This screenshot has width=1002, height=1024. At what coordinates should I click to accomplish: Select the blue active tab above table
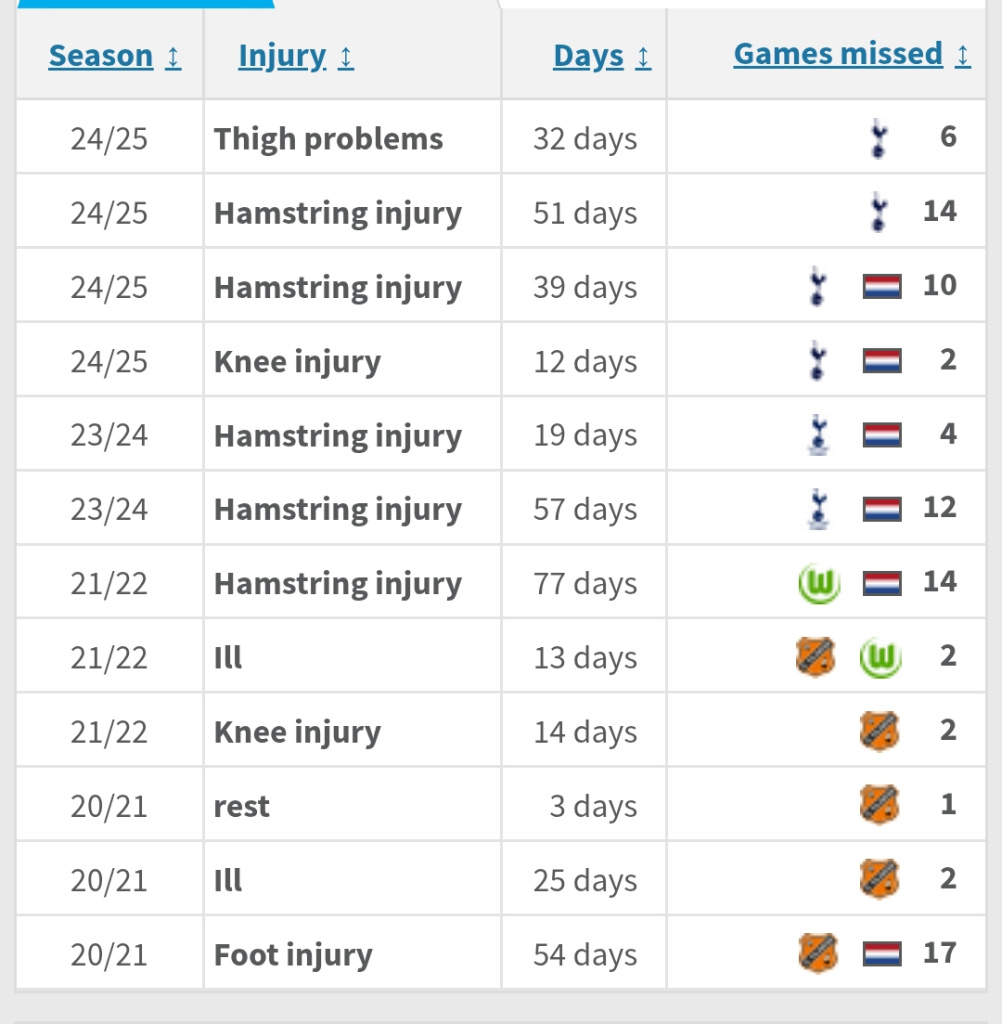point(145,3)
